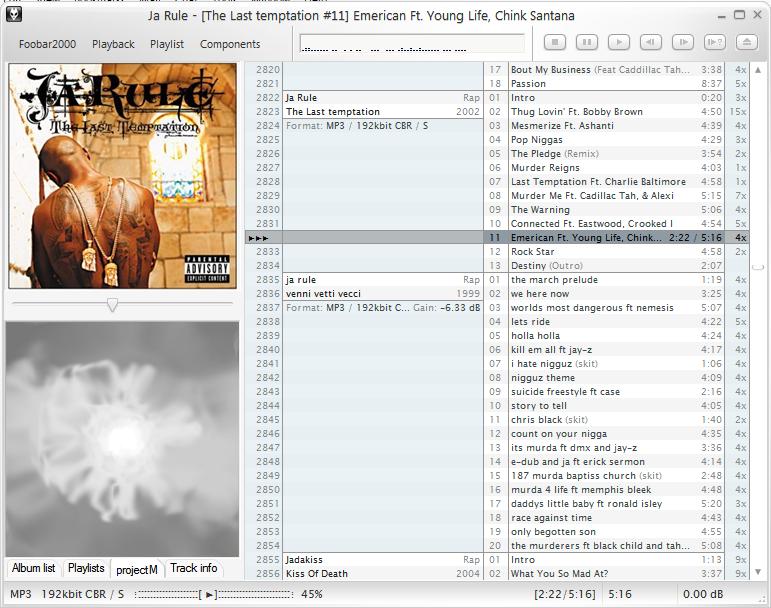Skip to the next track
The height and width of the screenshot is (608, 771).
683,42
